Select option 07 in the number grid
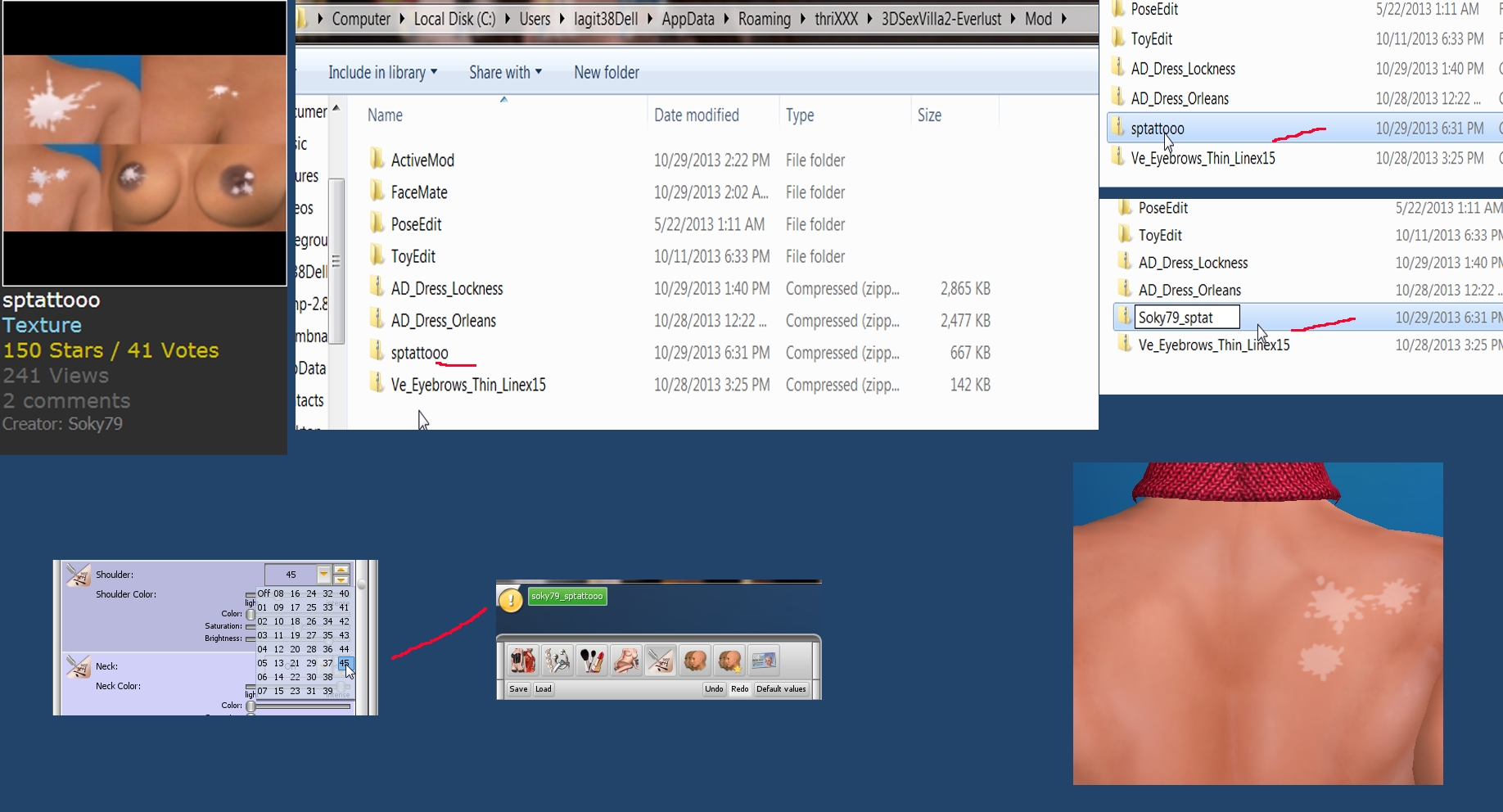Viewport: 1503px width, 812px height. tap(262, 691)
